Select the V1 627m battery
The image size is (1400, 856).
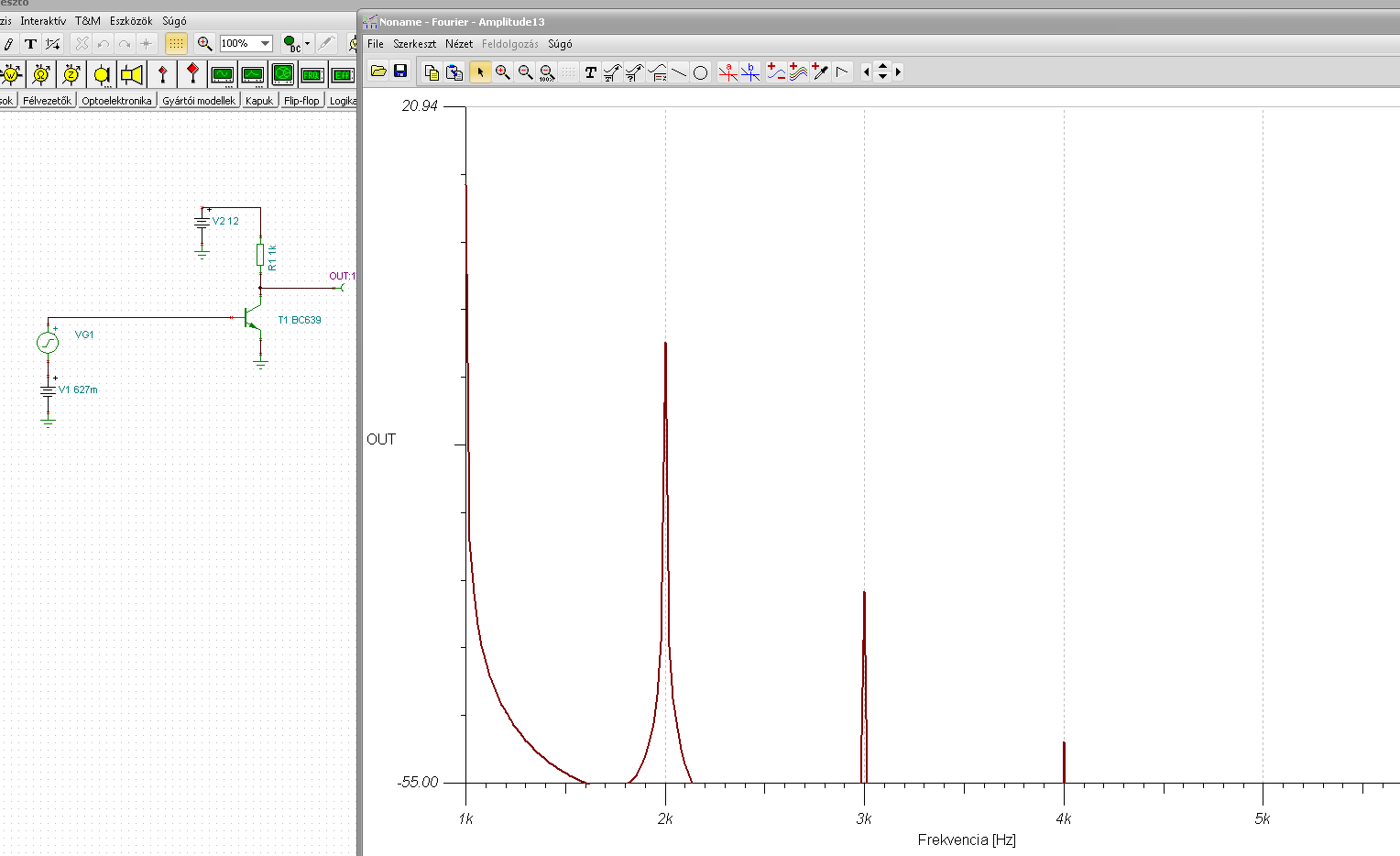(48, 390)
